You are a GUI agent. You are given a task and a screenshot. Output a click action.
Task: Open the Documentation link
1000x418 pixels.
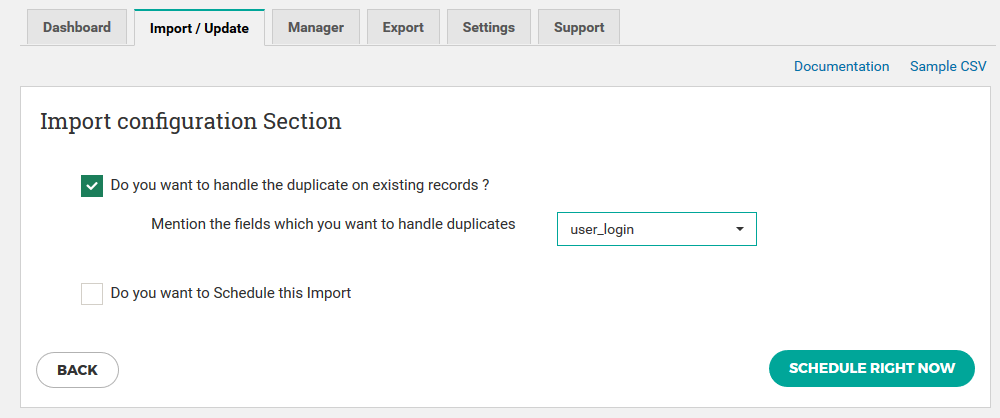841,66
